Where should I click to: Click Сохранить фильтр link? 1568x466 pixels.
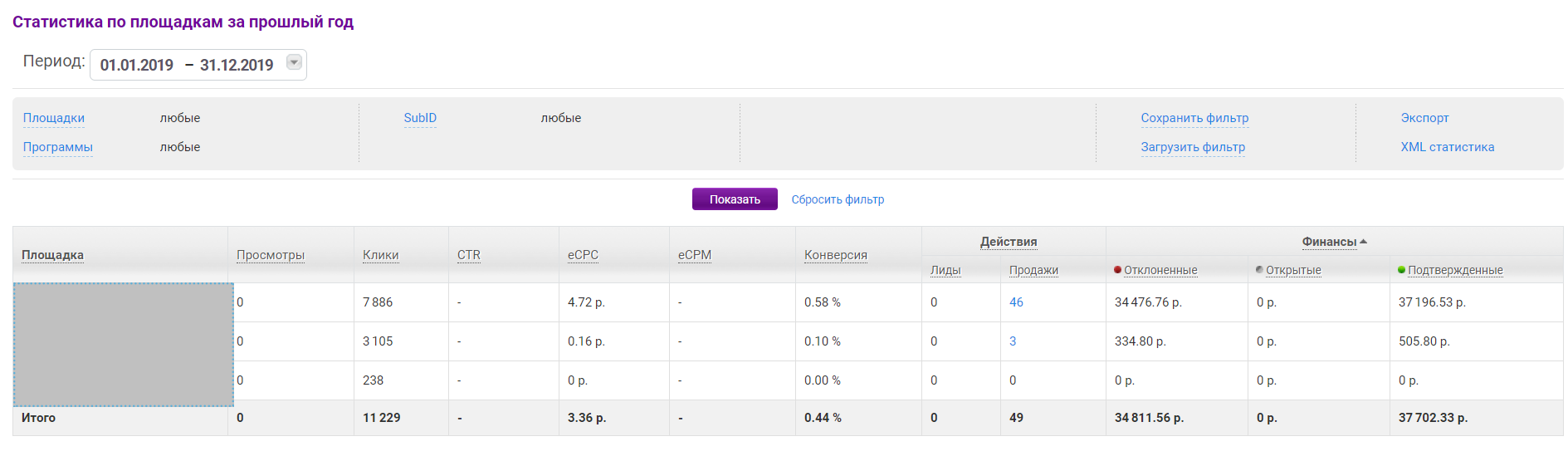coord(1194,118)
